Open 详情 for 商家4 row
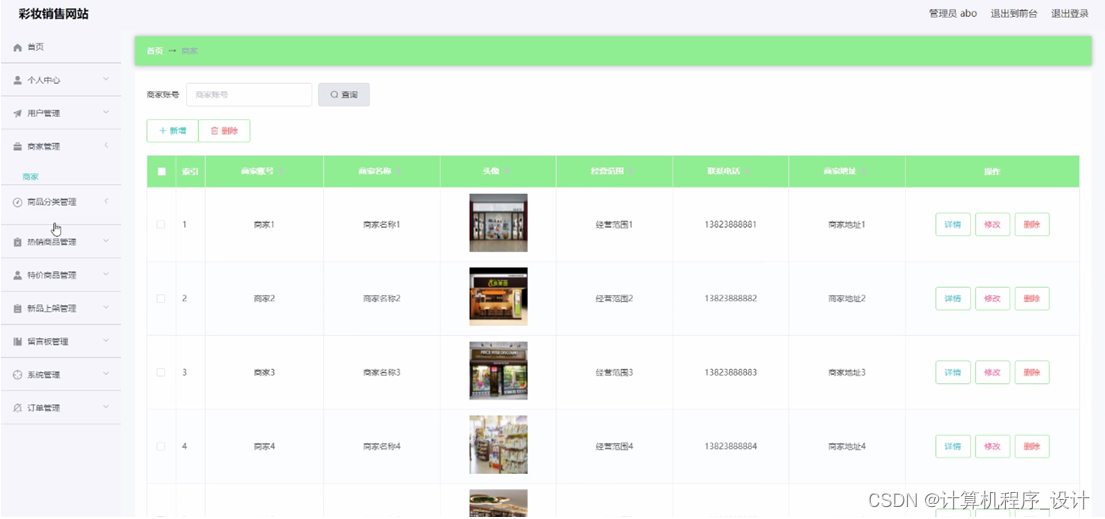Viewport: 1105px width, 519px height. (953, 446)
